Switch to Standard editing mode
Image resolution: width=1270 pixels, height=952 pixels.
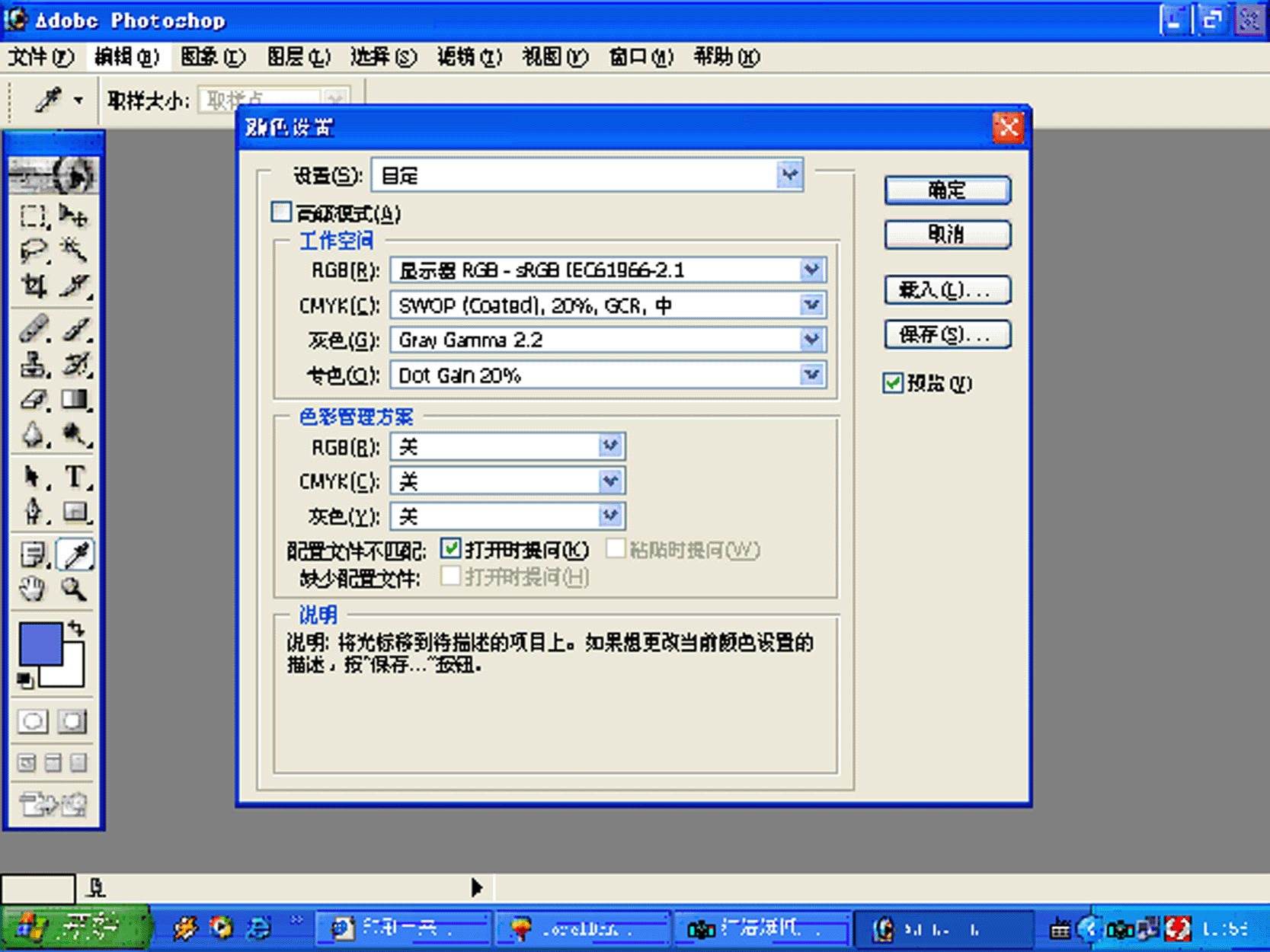click(33, 721)
